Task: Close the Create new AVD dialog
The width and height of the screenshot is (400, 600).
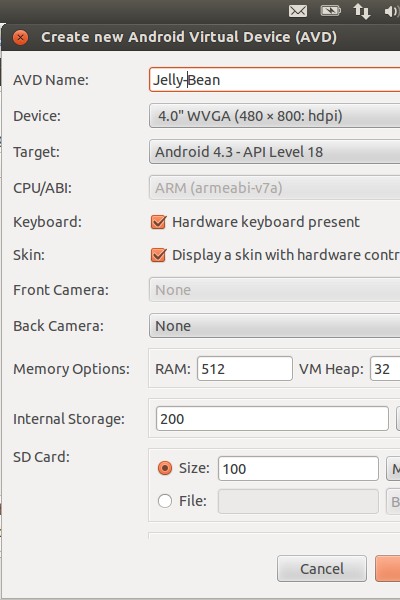Action: [x=20, y=38]
